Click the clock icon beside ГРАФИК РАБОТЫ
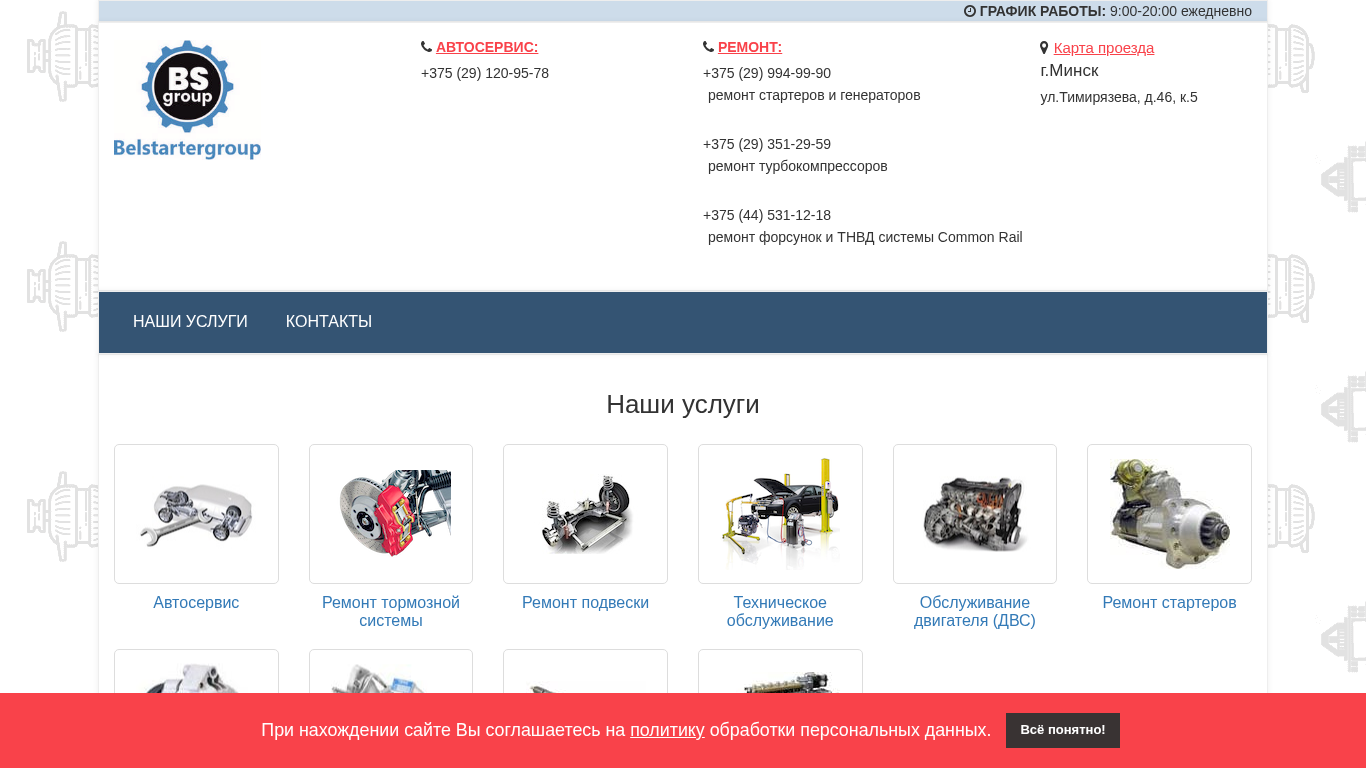The height and width of the screenshot is (768, 1366). pos(969,11)
